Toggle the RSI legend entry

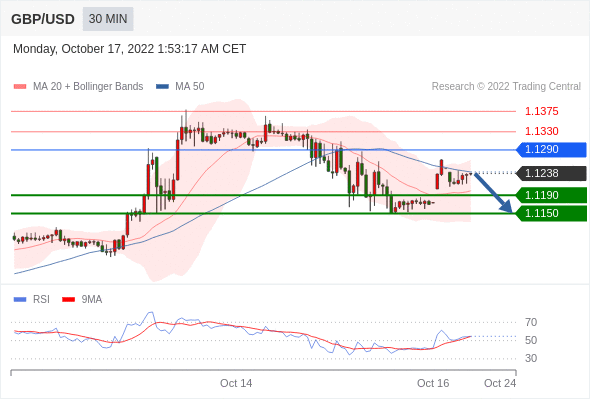(x=32, y=300)
